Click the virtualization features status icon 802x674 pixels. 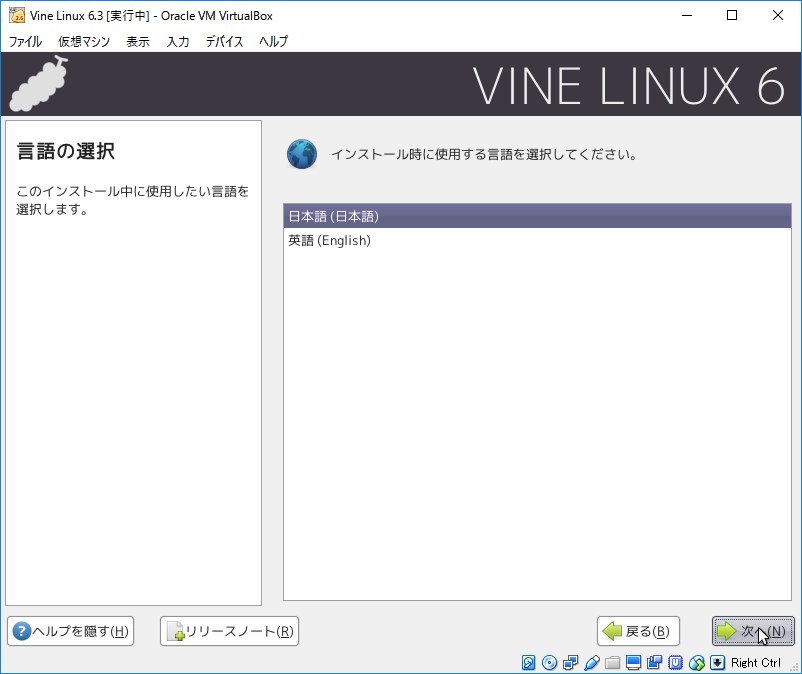click(x=676, y=662)
